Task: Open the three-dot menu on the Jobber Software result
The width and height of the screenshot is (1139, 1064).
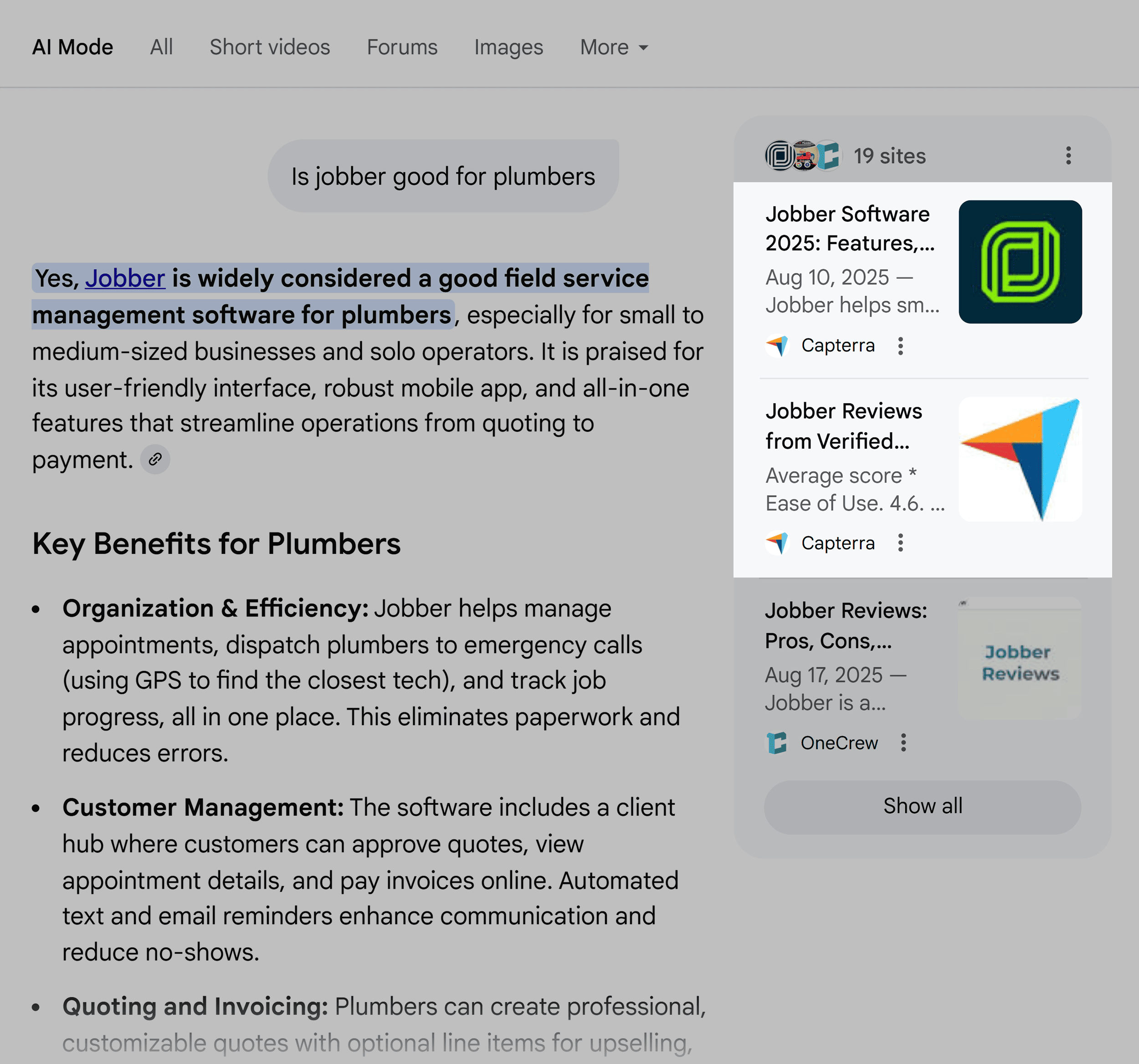Action: (x=901, y=346)
